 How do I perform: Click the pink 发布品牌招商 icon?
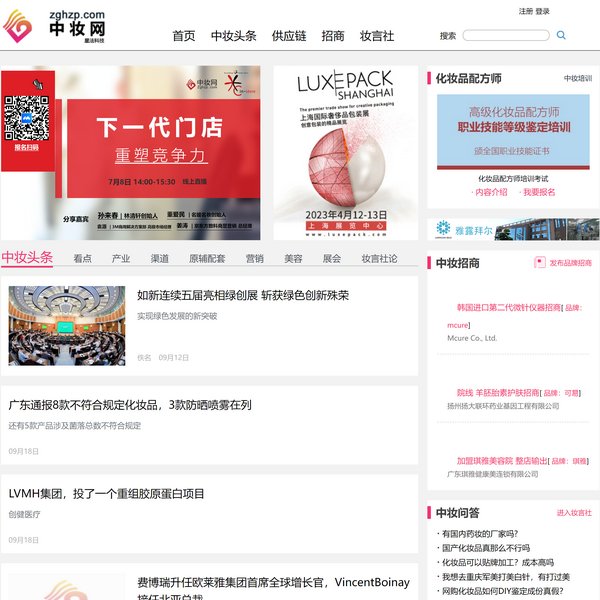540,263
